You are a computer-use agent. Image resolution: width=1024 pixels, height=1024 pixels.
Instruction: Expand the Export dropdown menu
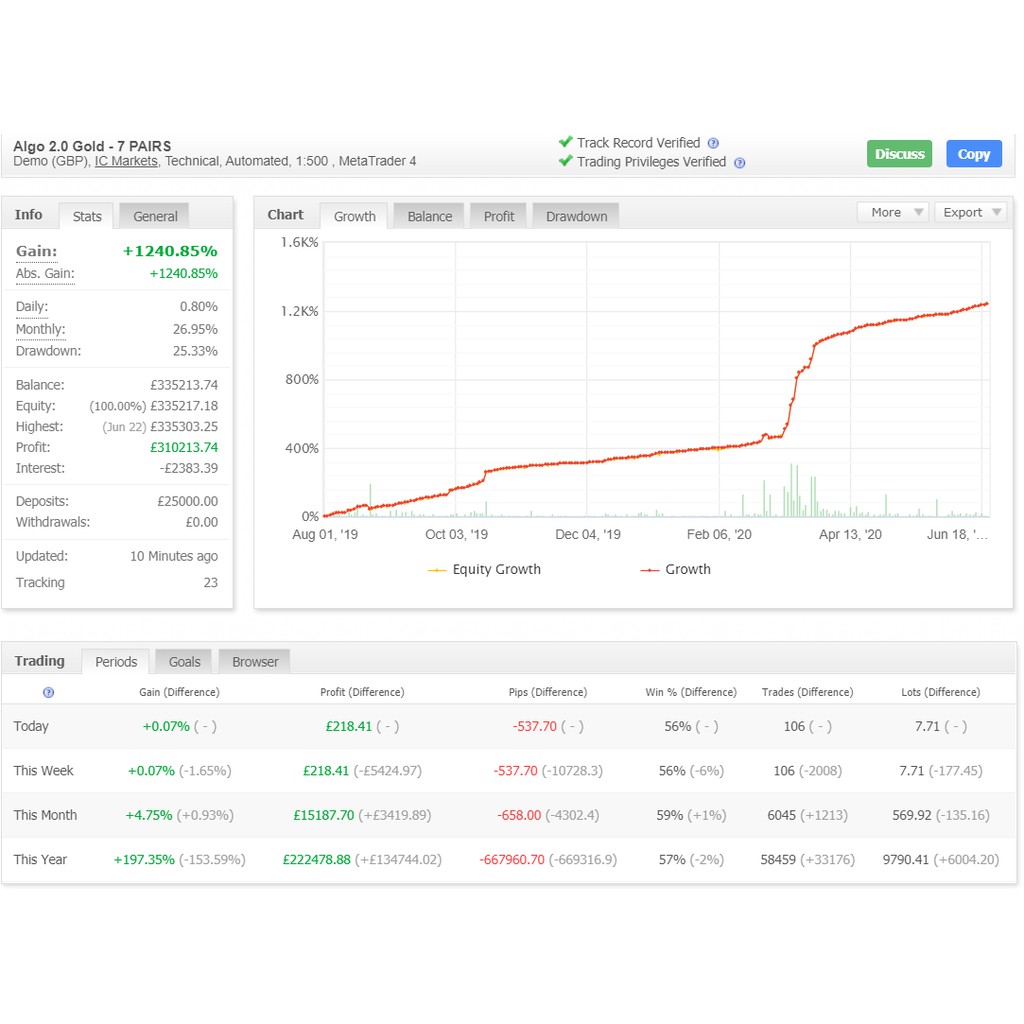point(969,212)
